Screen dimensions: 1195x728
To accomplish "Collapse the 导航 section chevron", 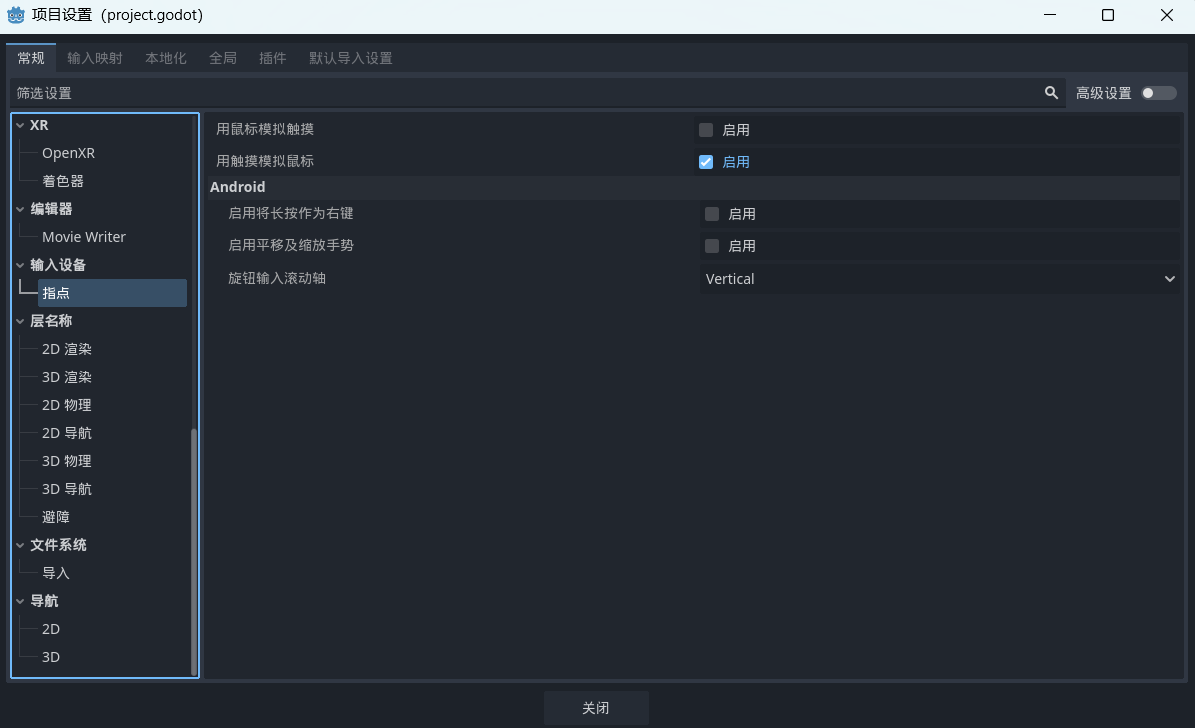I will pos(20,601).
